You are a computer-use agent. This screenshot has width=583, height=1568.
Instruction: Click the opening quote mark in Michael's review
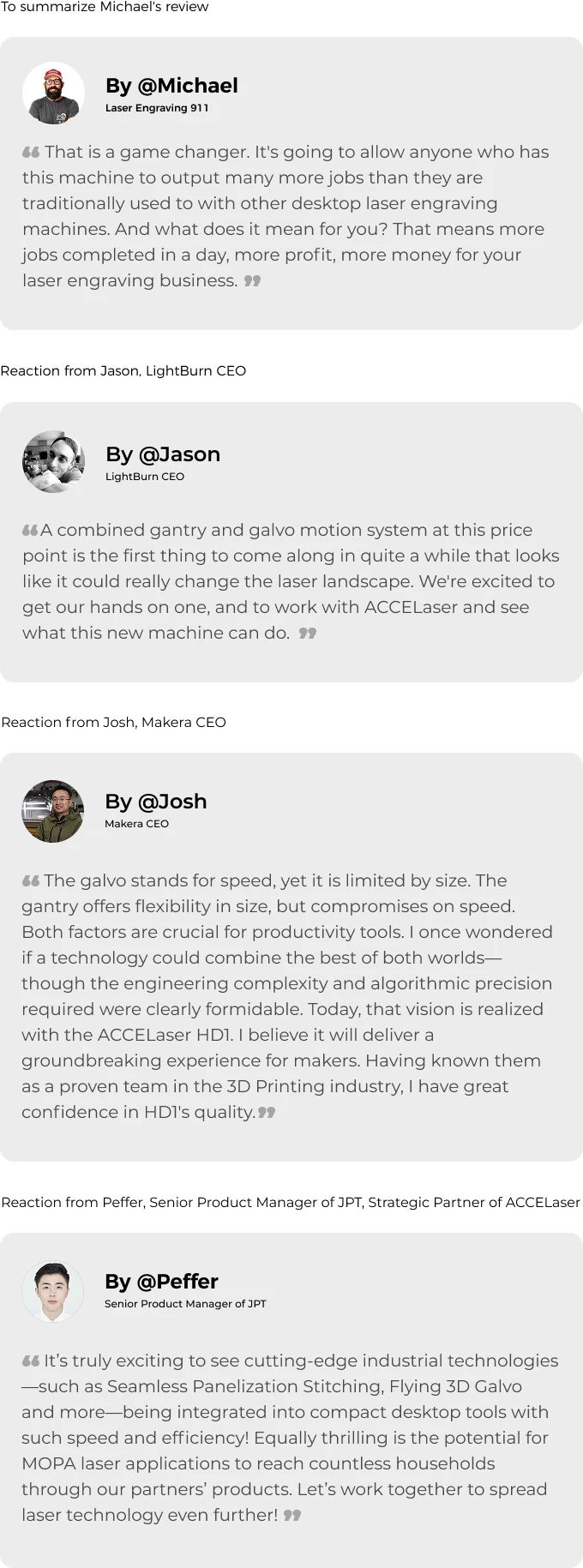click(x=31, y=153)
